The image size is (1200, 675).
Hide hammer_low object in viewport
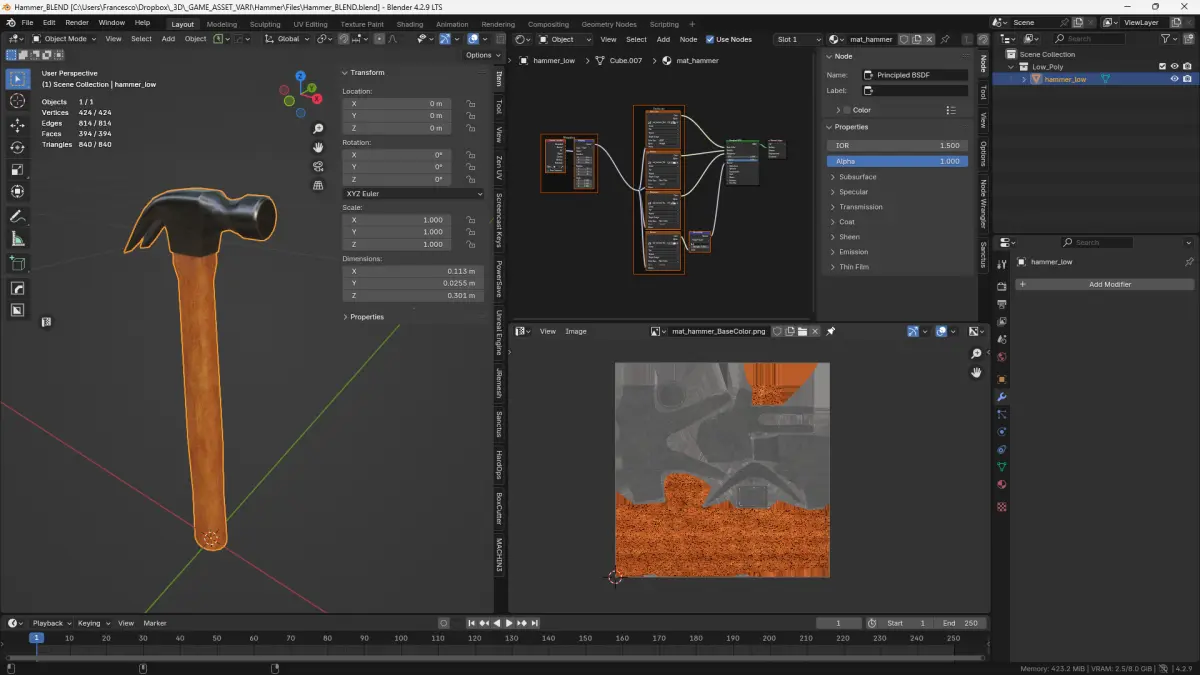pyautogui.click(x=1175, y=79)
